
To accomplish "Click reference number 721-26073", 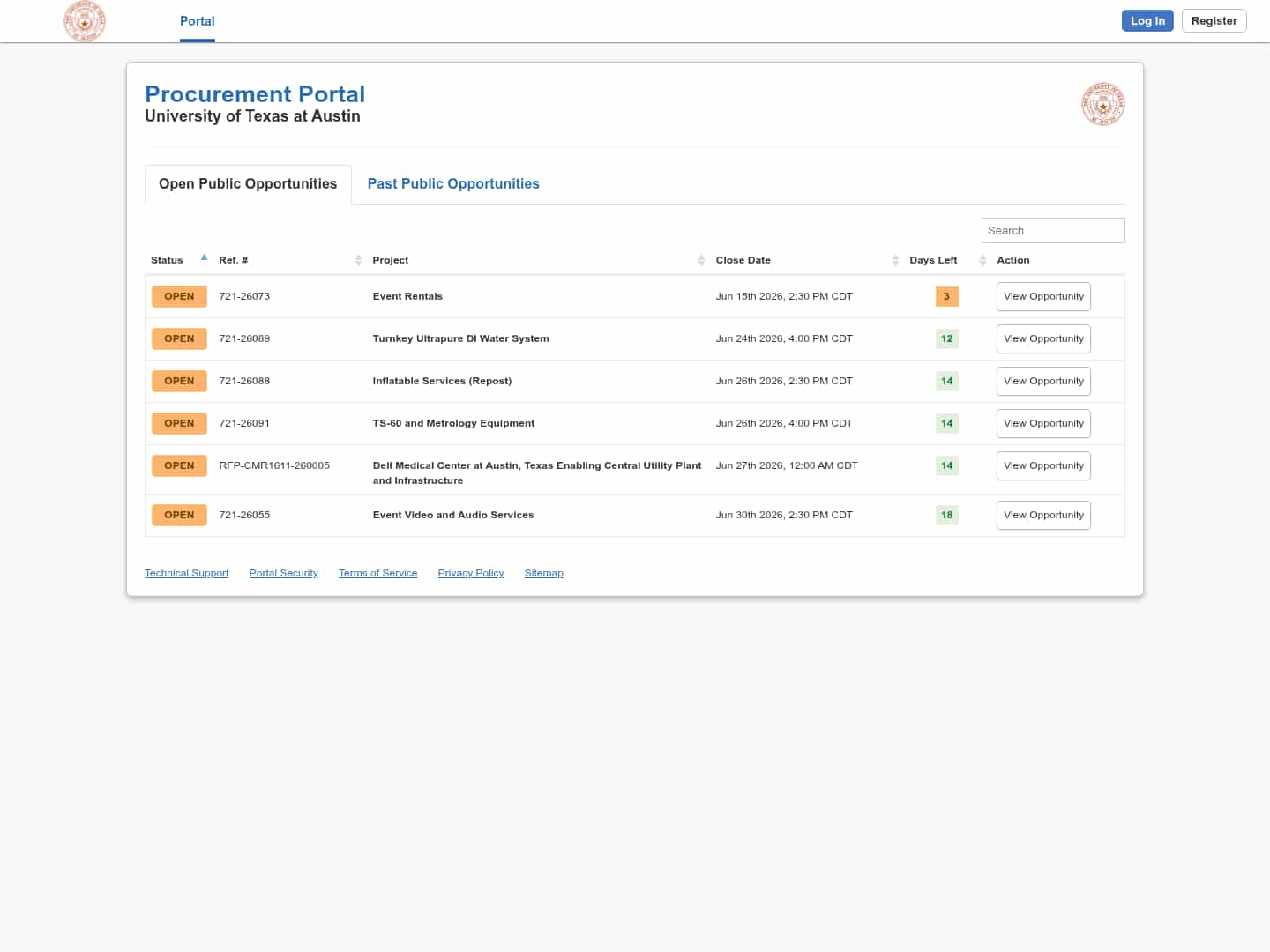I will (244, 297).
